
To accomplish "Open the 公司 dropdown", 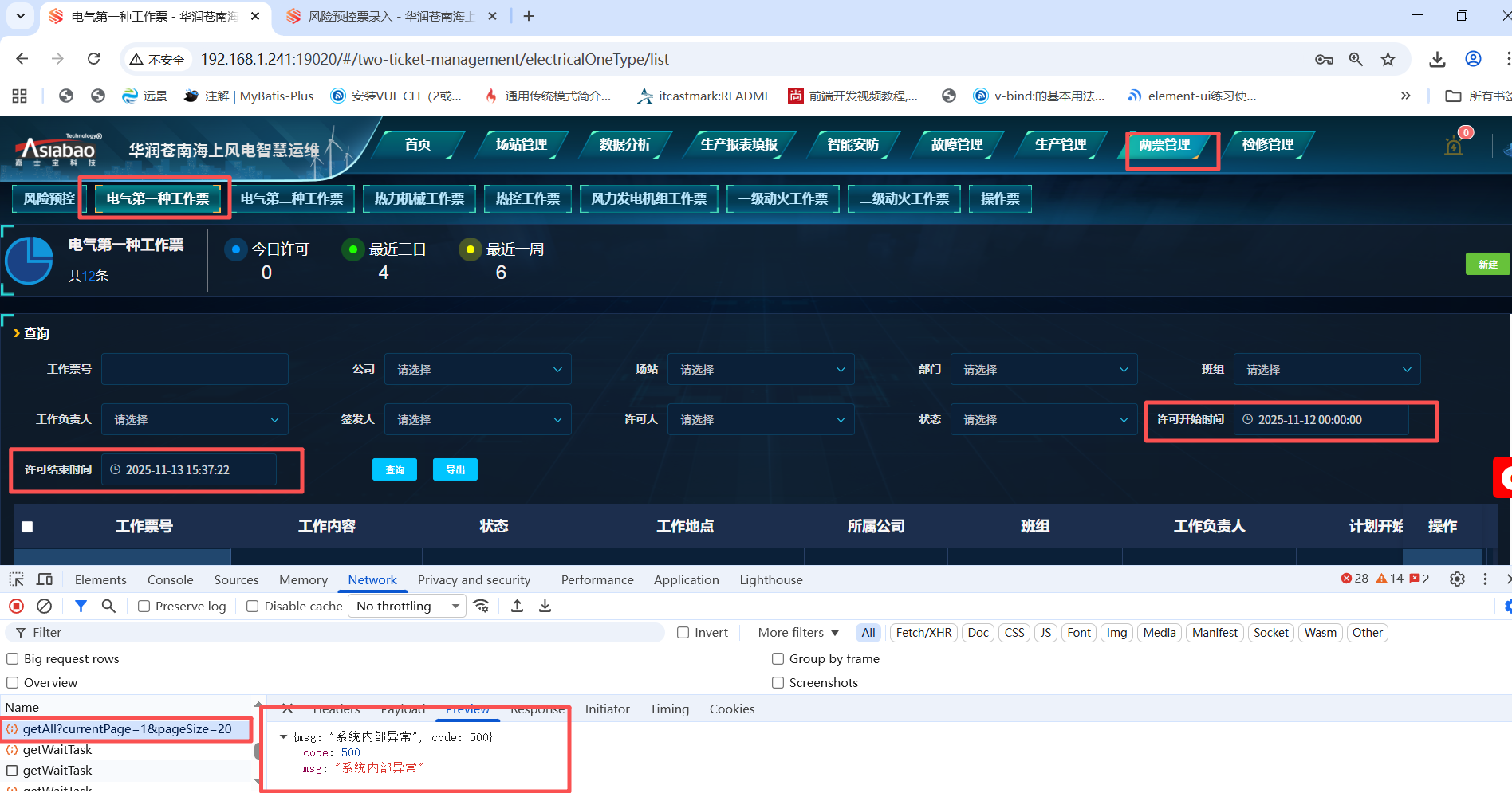I will click(477, 370).
